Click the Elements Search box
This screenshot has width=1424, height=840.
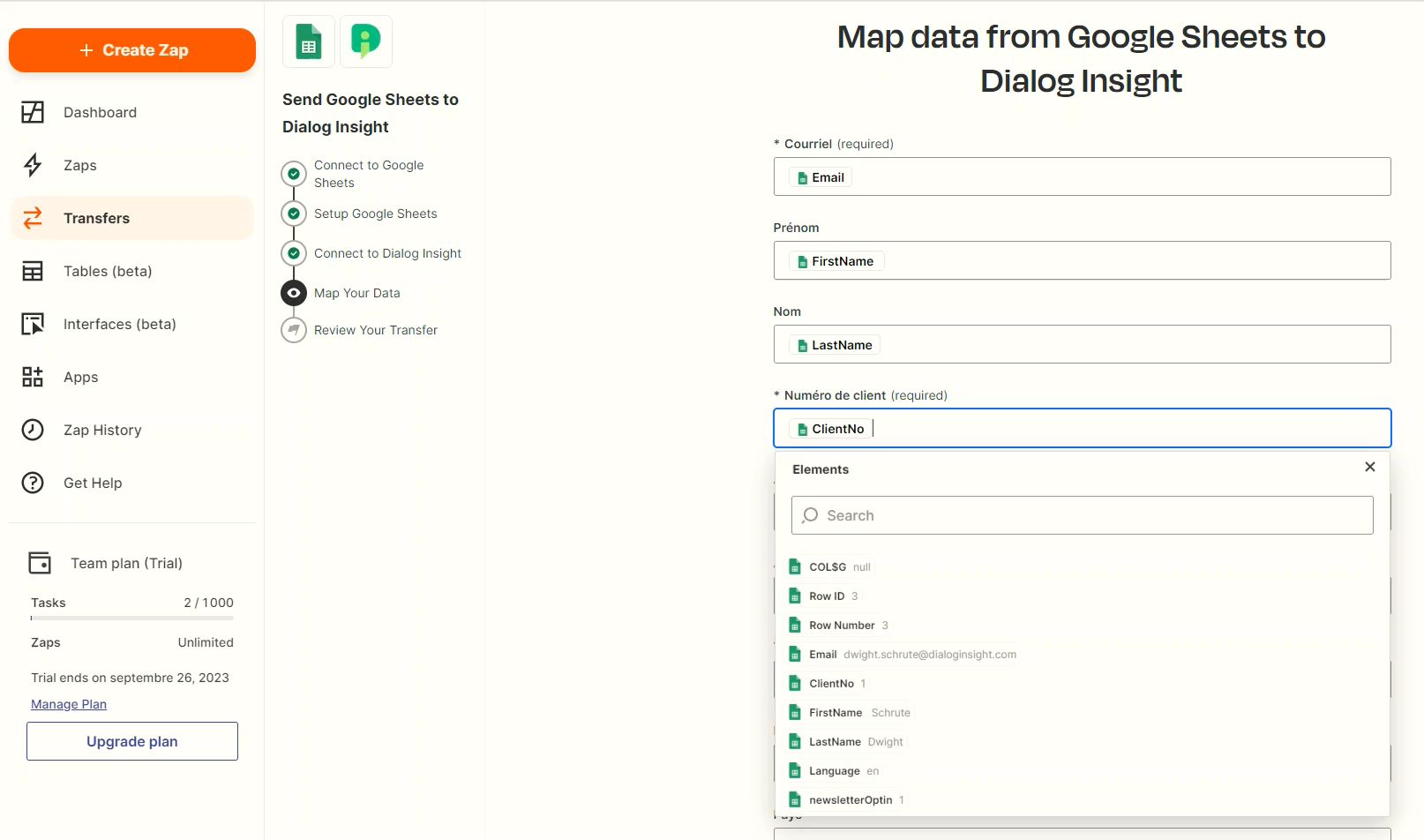coord(1083,515)
